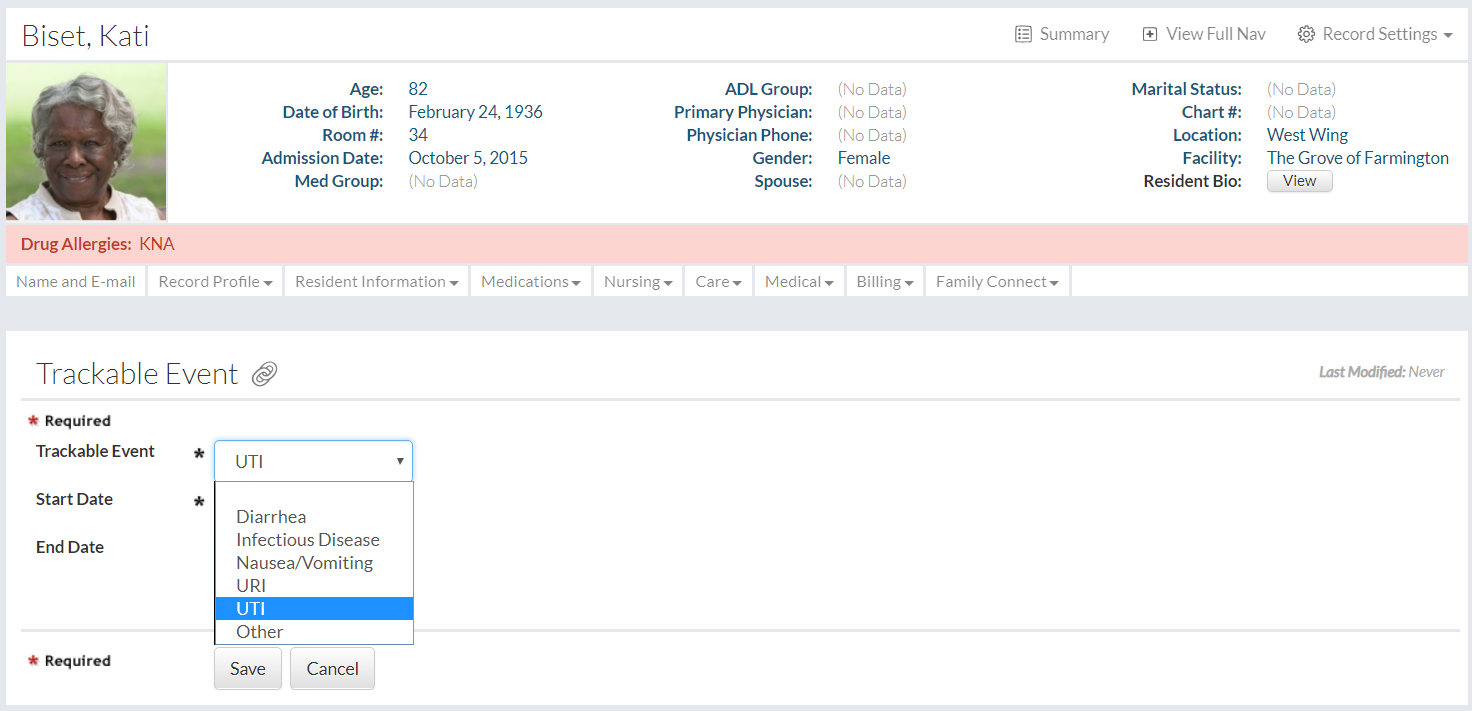Open the Trackable Event dropdown
Viewport: 1472px width, 711px height.
point(313,461)
